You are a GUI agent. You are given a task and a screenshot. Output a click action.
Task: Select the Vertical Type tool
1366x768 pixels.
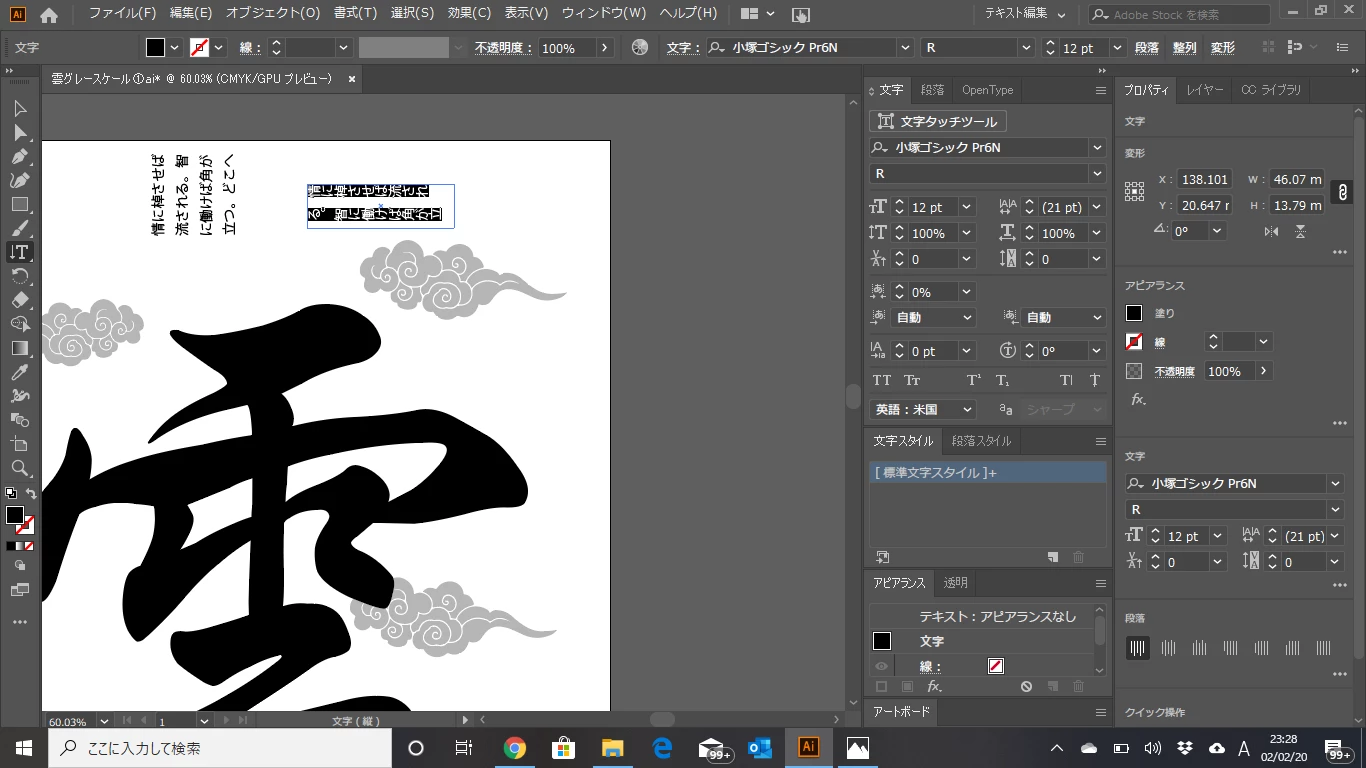(x=19, y=252)
